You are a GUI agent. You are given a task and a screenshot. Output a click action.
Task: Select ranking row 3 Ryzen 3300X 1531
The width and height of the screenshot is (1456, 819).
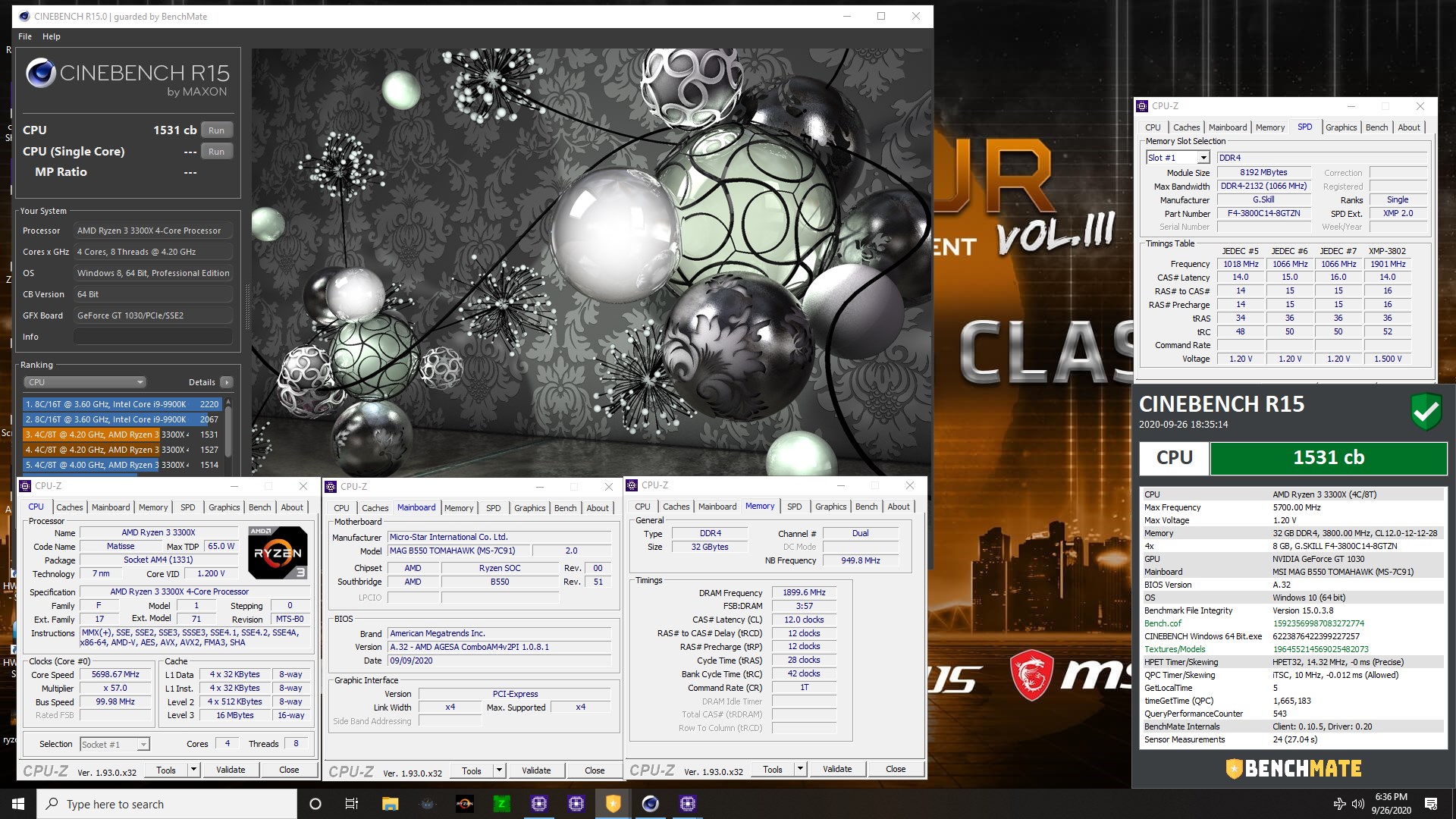(x=122, y=435)
